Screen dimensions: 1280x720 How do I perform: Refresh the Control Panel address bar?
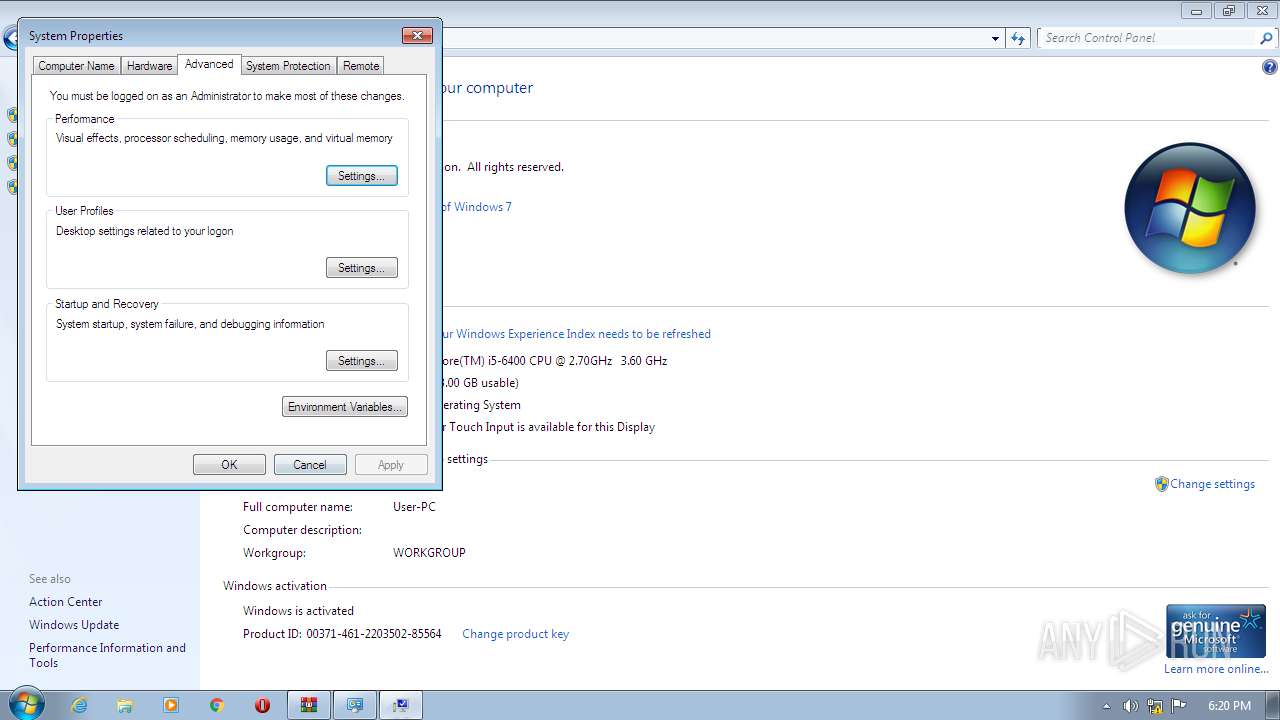coord(1018,38)
